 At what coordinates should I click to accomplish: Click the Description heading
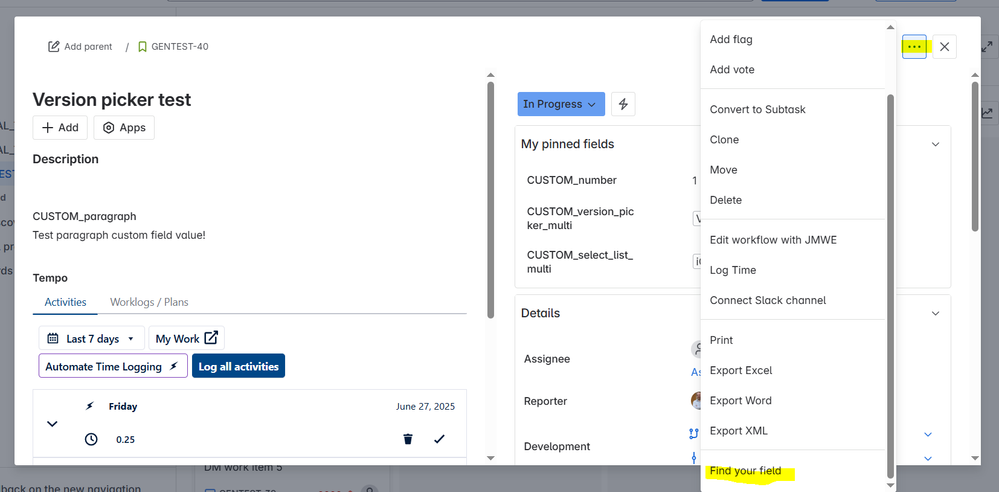click(x=66, y=159)
